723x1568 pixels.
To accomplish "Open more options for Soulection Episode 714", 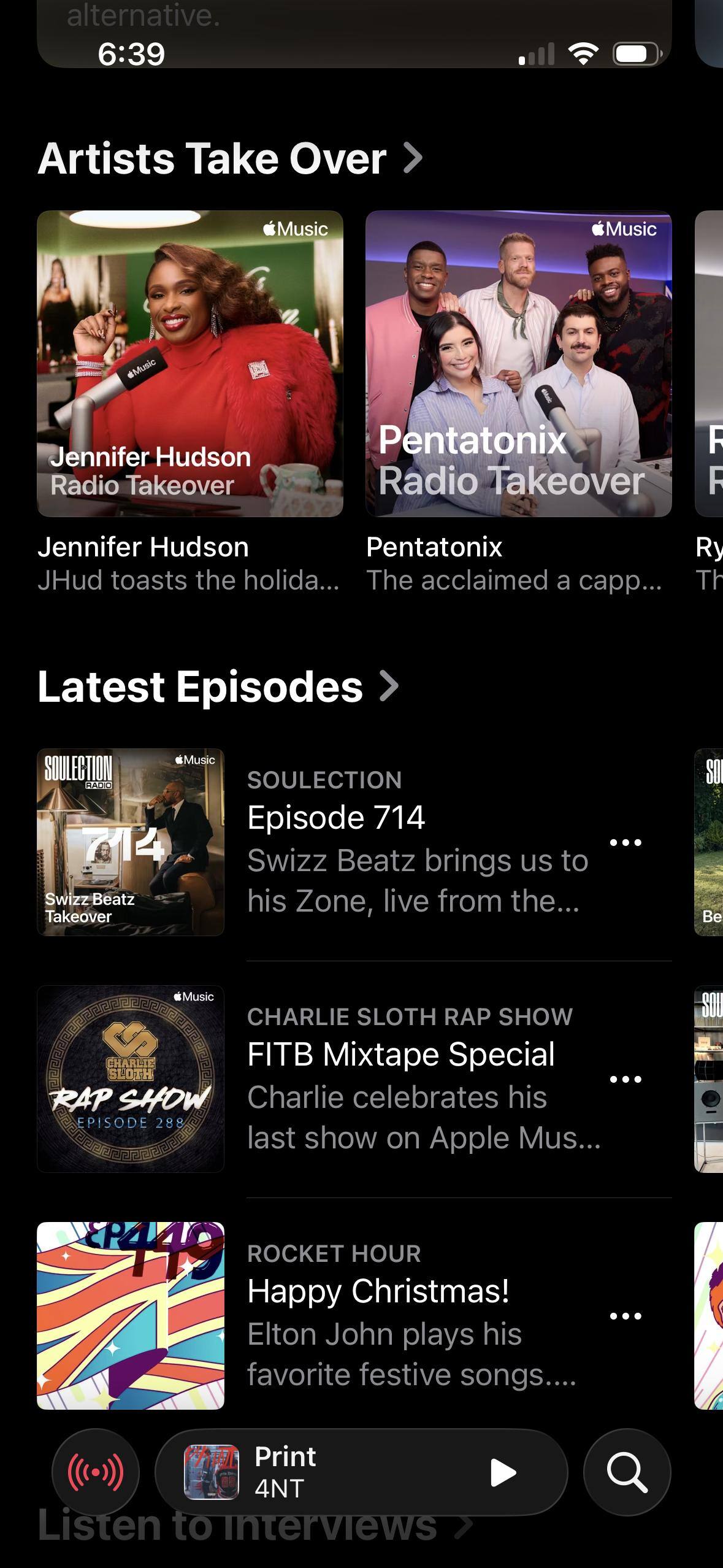I will pyautogui.click(x=625, y=843).
